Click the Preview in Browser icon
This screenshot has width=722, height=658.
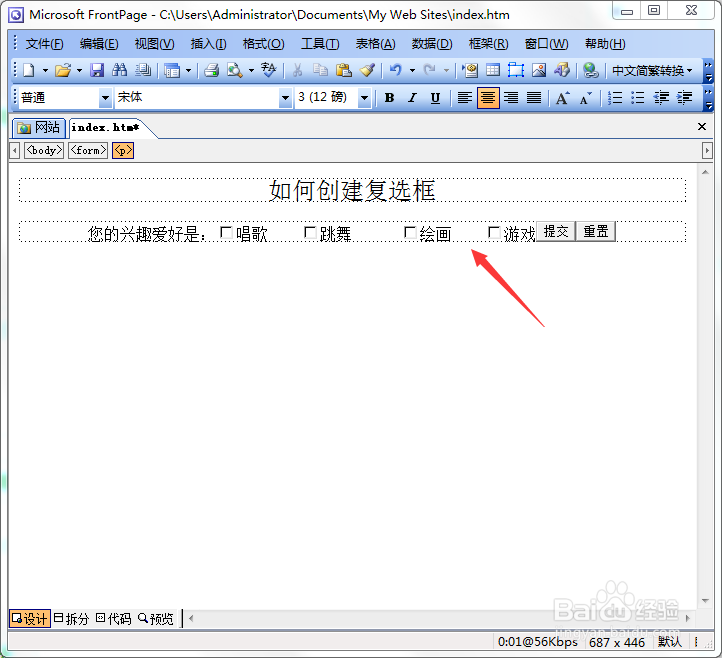coord(235,70)
